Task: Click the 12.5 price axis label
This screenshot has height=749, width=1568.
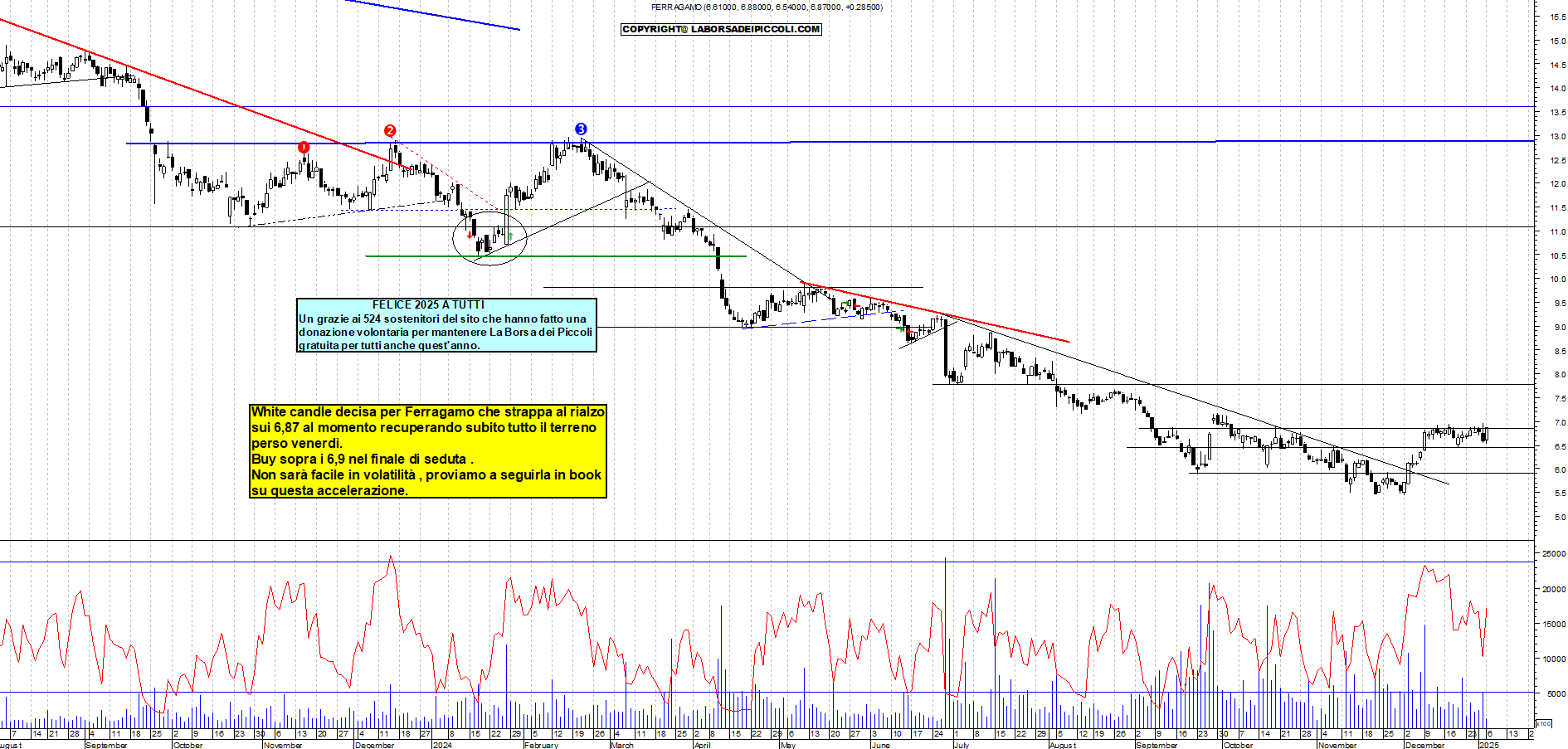Action: [x=1557, y=160]
